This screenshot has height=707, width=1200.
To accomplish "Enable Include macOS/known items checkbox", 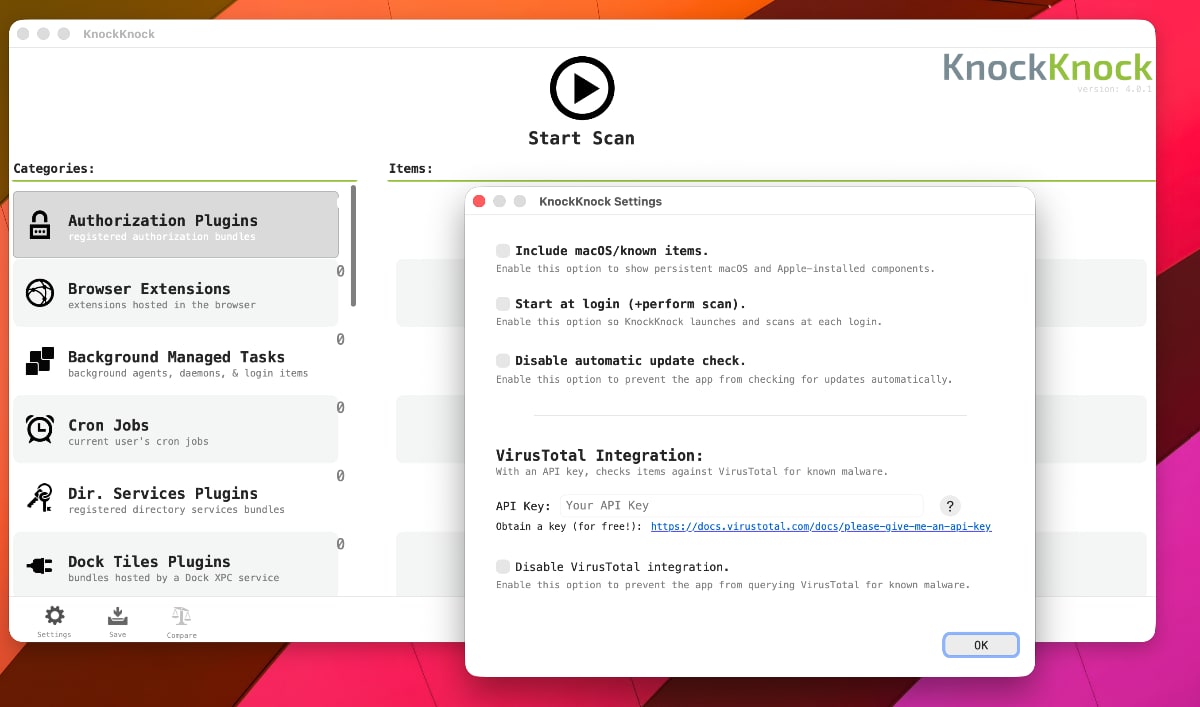I will [x=503, y=251].
